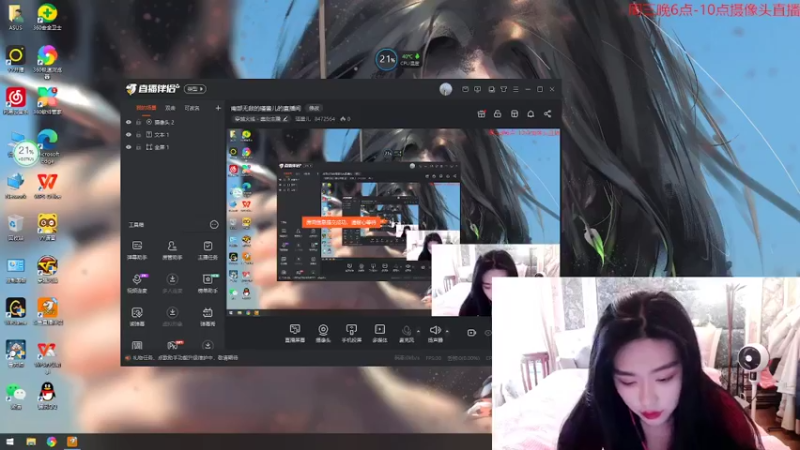Open the hamburger main menu
800x450 pixels.
[x=516, y=89]
